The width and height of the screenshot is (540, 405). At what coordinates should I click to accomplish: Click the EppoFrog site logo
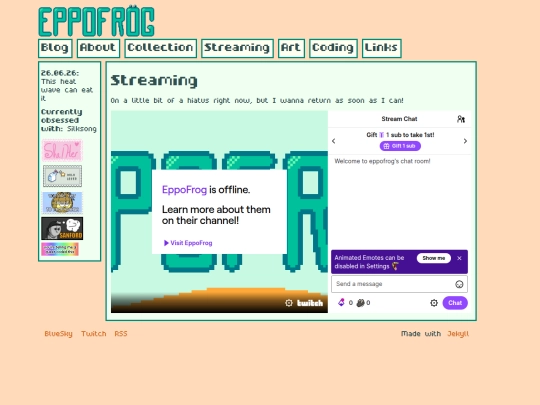pos(96,21)
